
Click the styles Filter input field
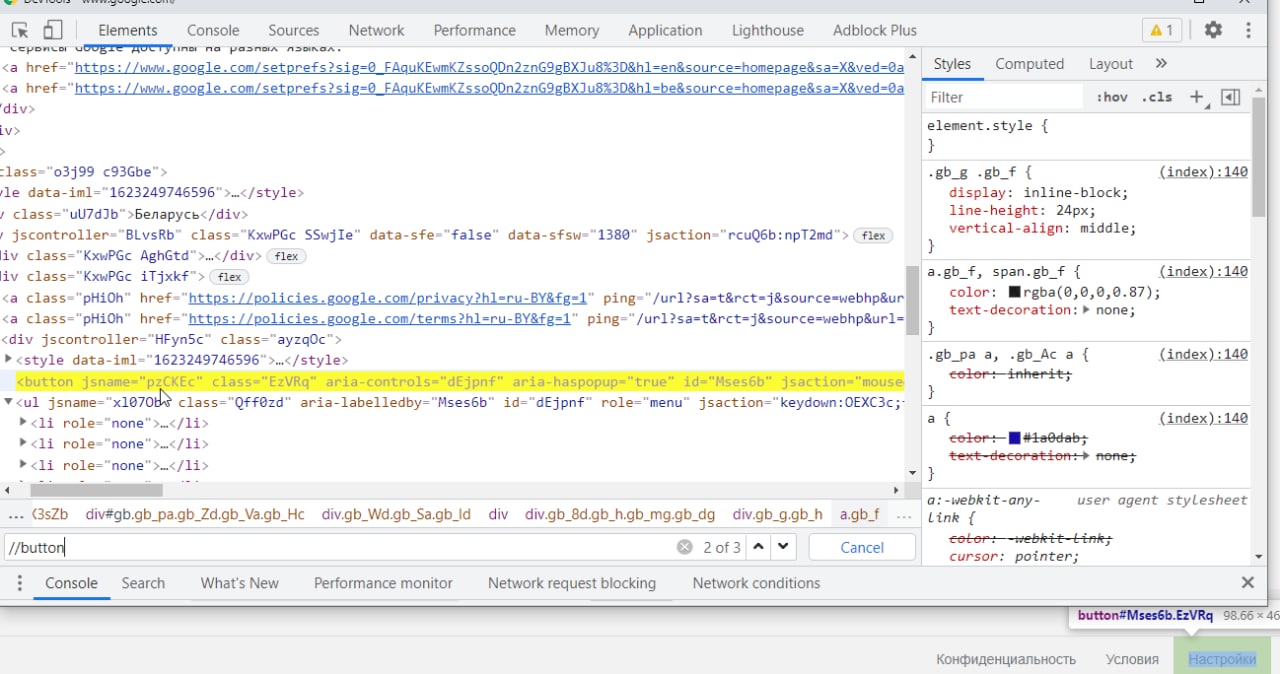(x=1004, y=97)
